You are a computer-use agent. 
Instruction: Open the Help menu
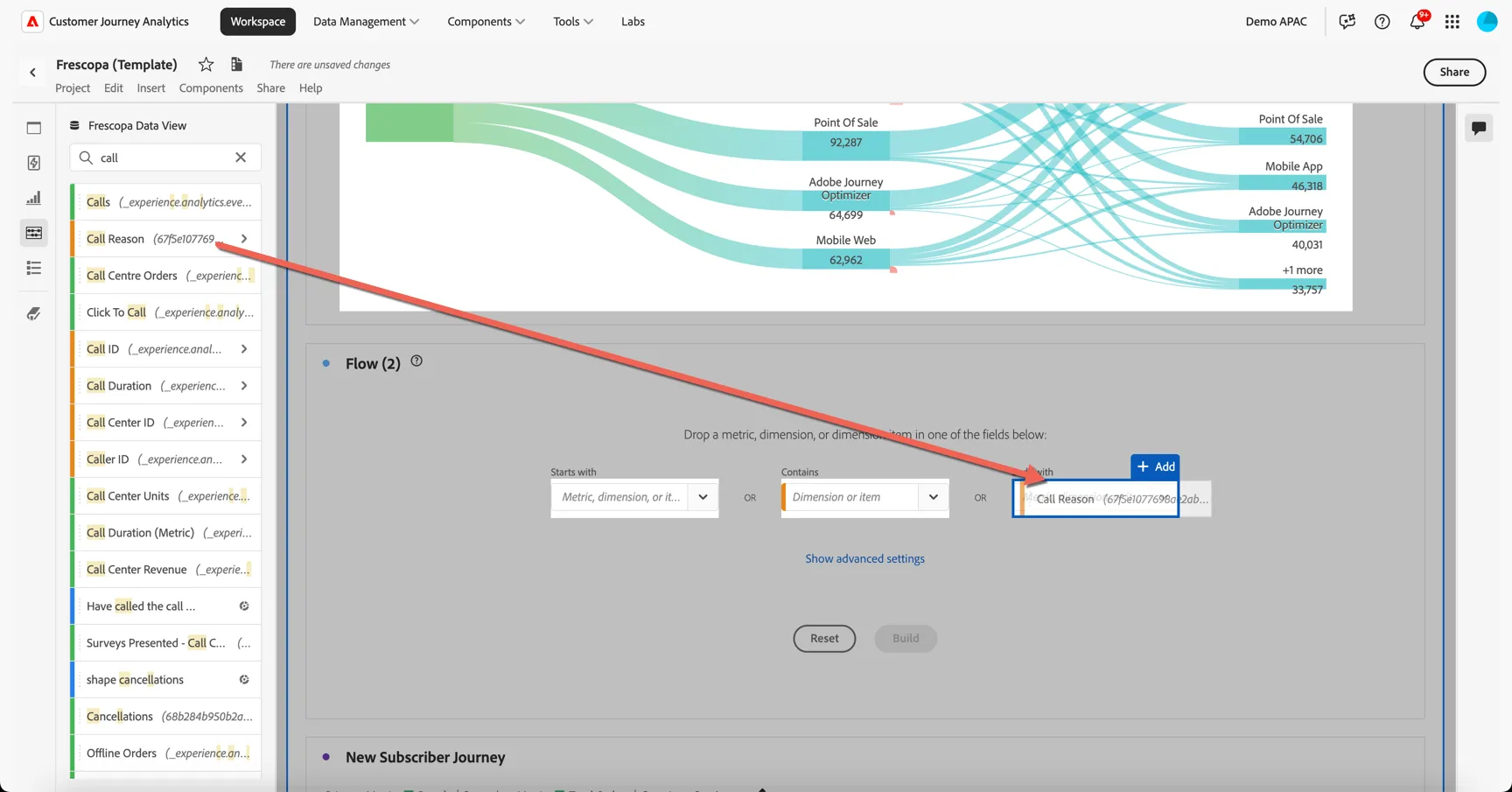point(311,88)
